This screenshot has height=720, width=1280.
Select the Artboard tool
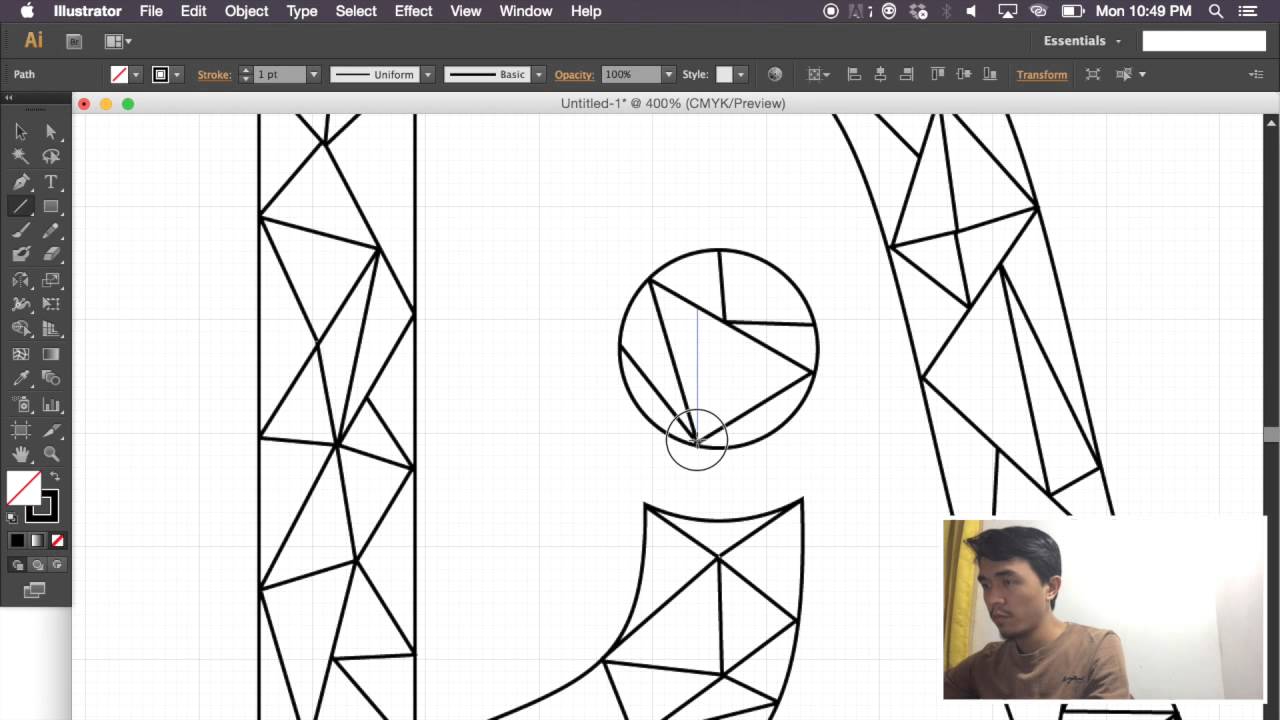coord(21,429)
